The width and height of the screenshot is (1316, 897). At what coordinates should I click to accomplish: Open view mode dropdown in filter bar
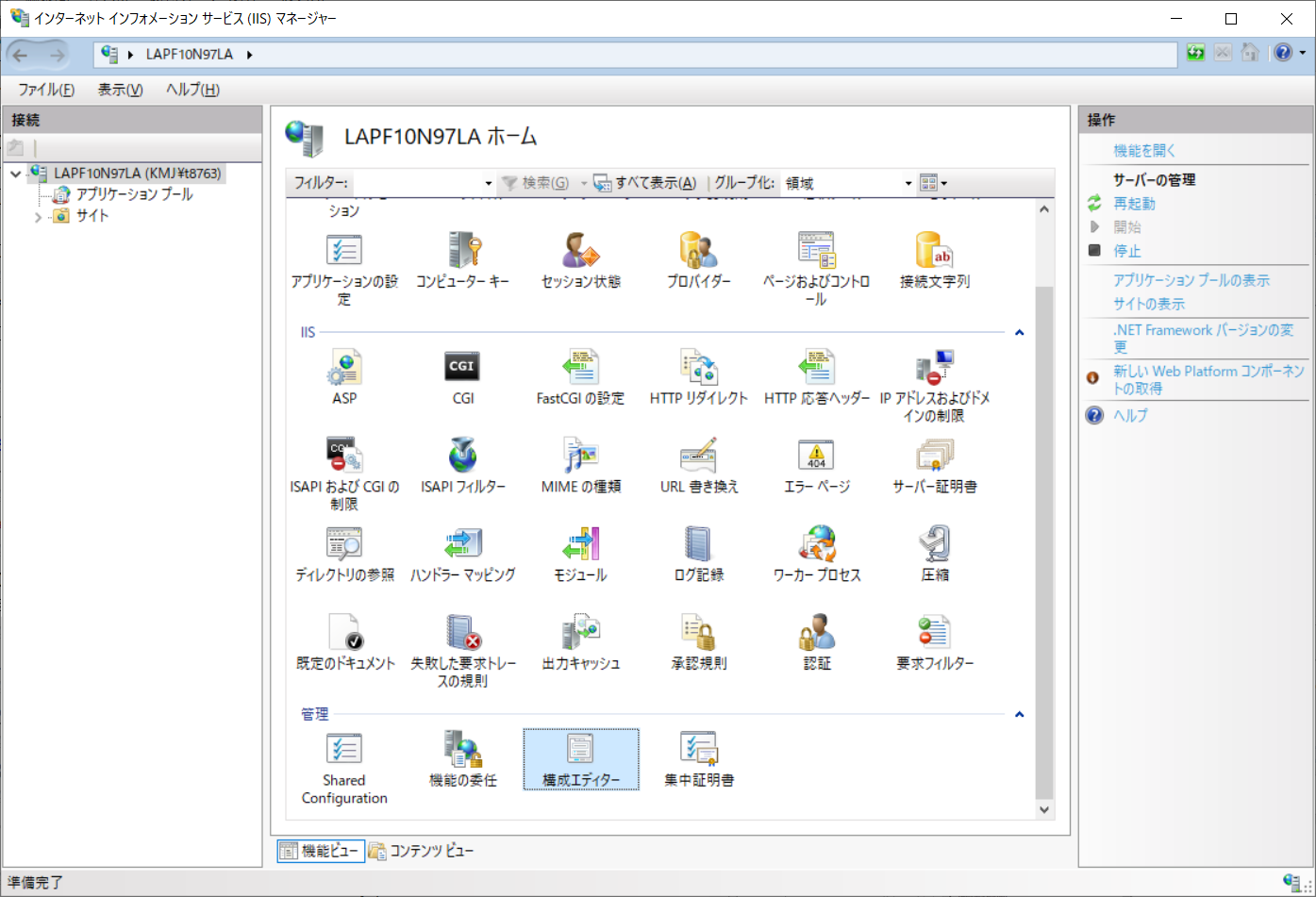click(x=933, y=183)
